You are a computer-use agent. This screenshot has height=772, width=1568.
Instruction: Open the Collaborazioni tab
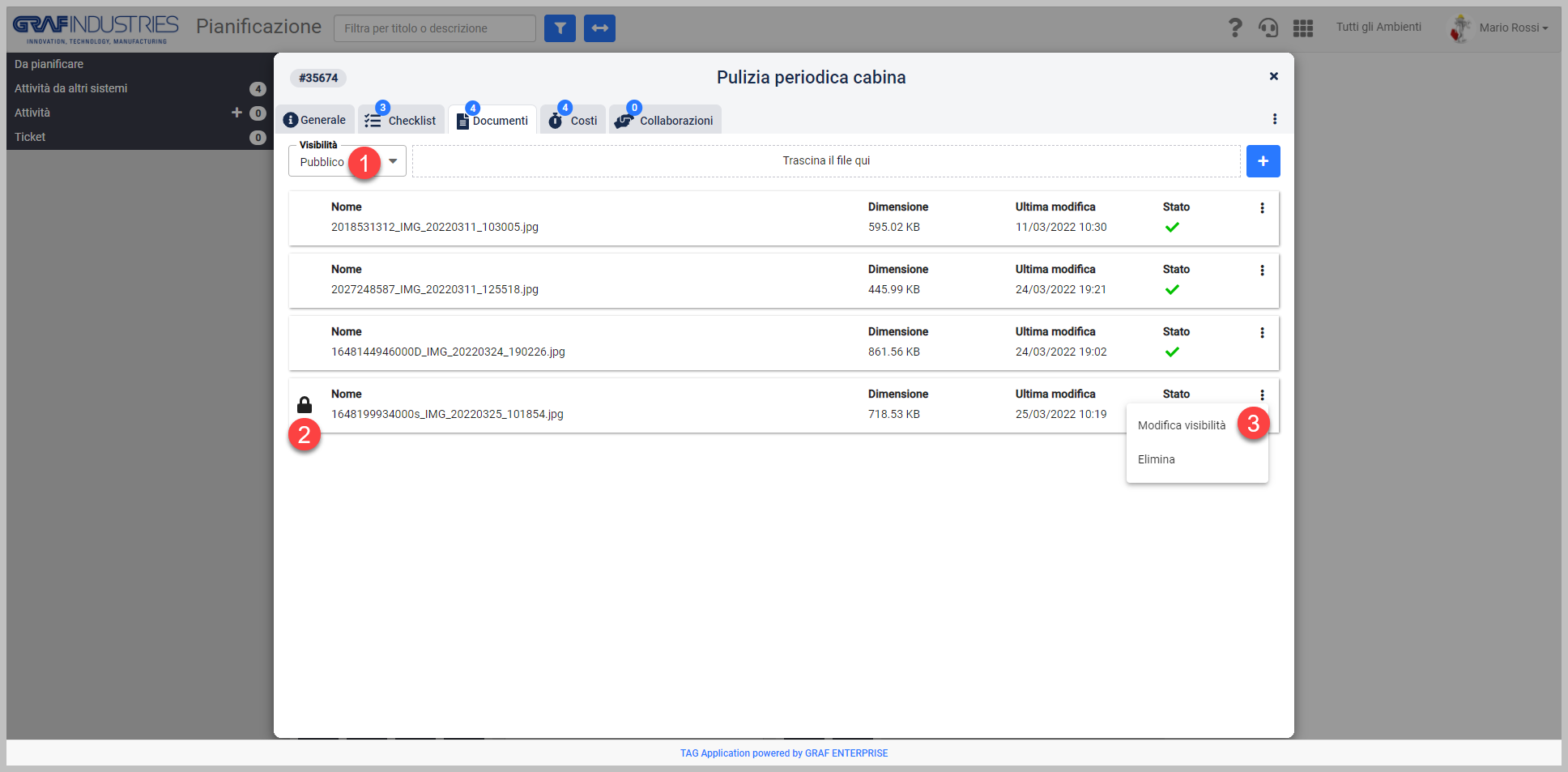[665, 120]
